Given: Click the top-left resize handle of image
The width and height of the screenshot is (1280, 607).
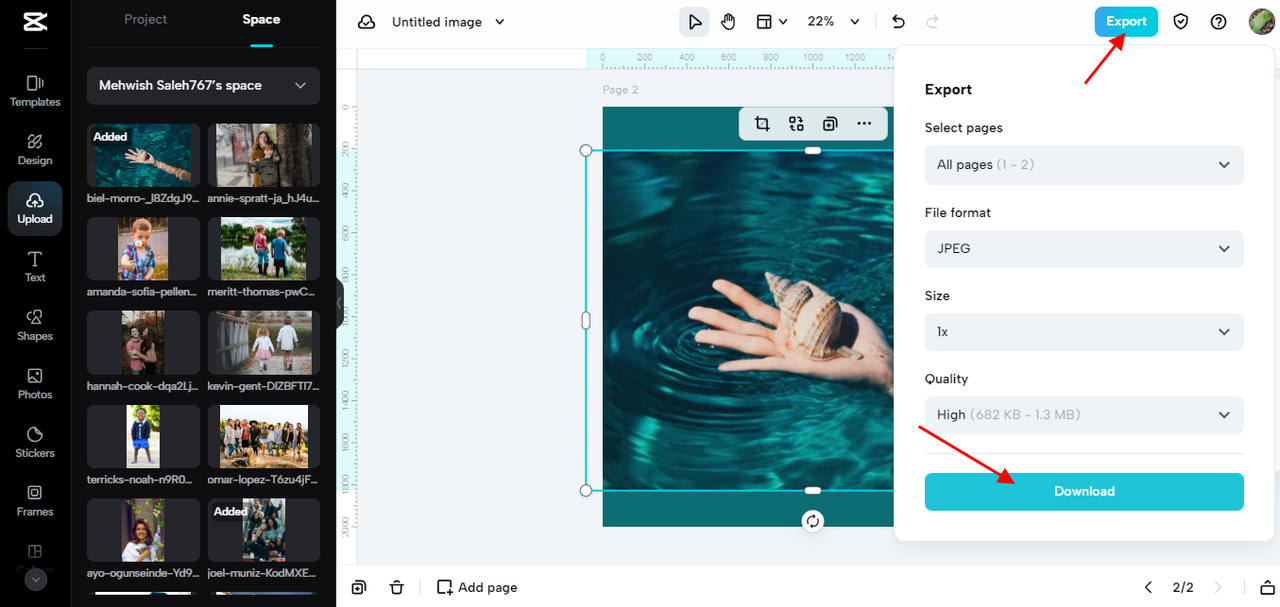Looking at the screenshot, I should tap(586, 150).
